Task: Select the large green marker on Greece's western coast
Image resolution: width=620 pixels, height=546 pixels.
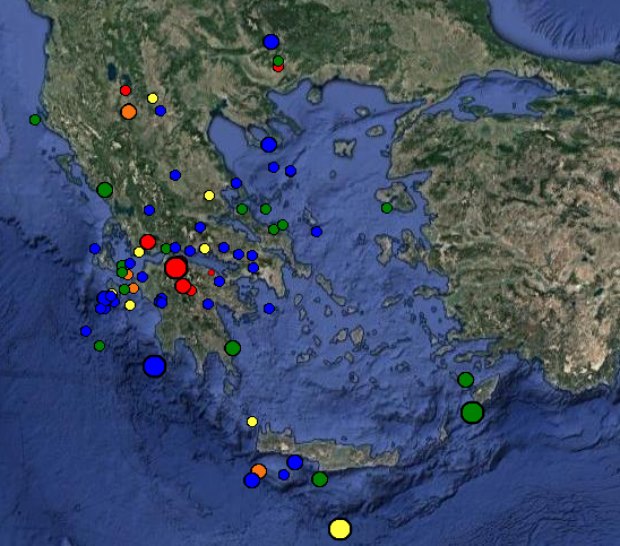Action: 105,190
